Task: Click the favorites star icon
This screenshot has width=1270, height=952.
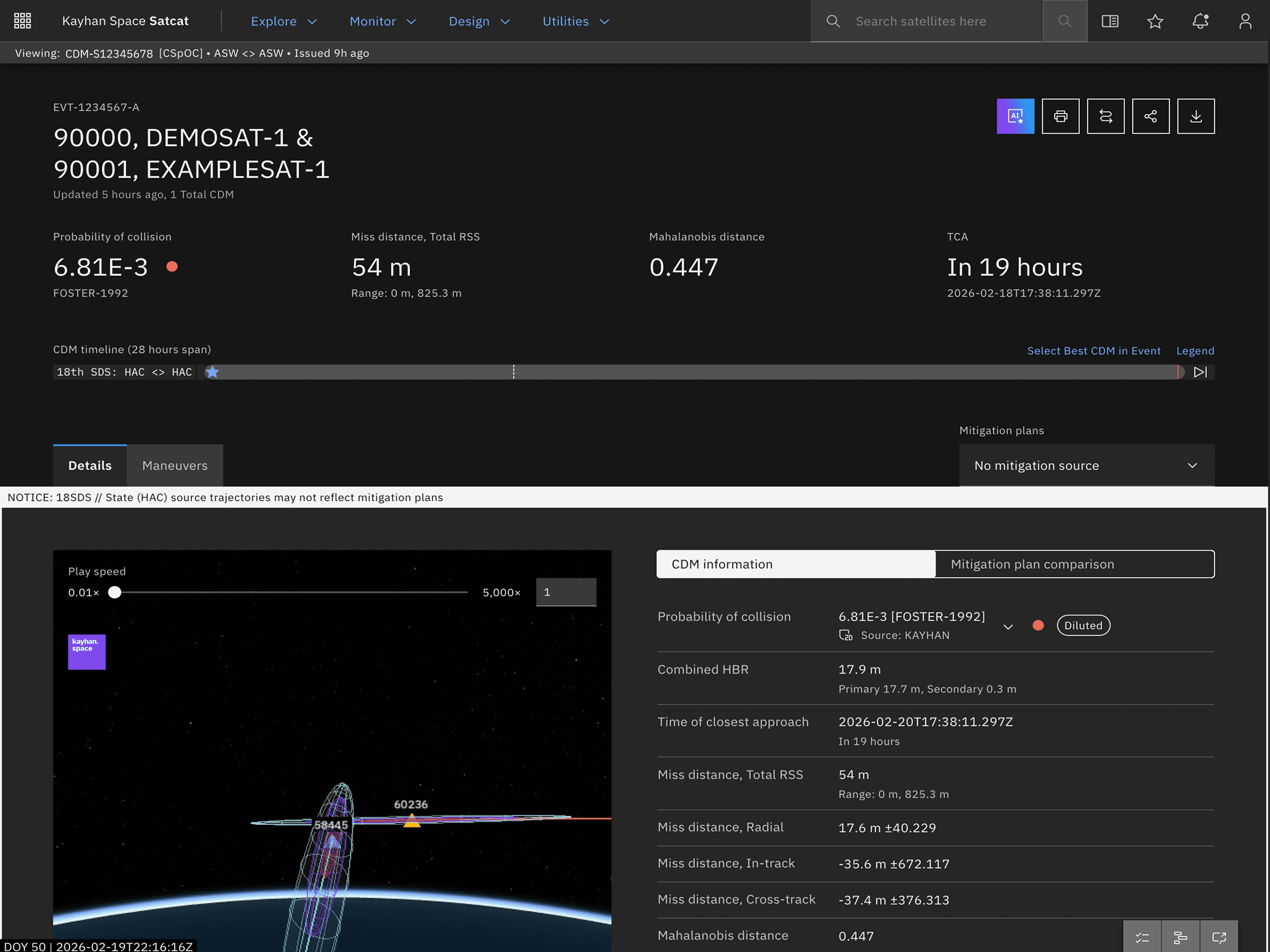Action: point(1155,21)
